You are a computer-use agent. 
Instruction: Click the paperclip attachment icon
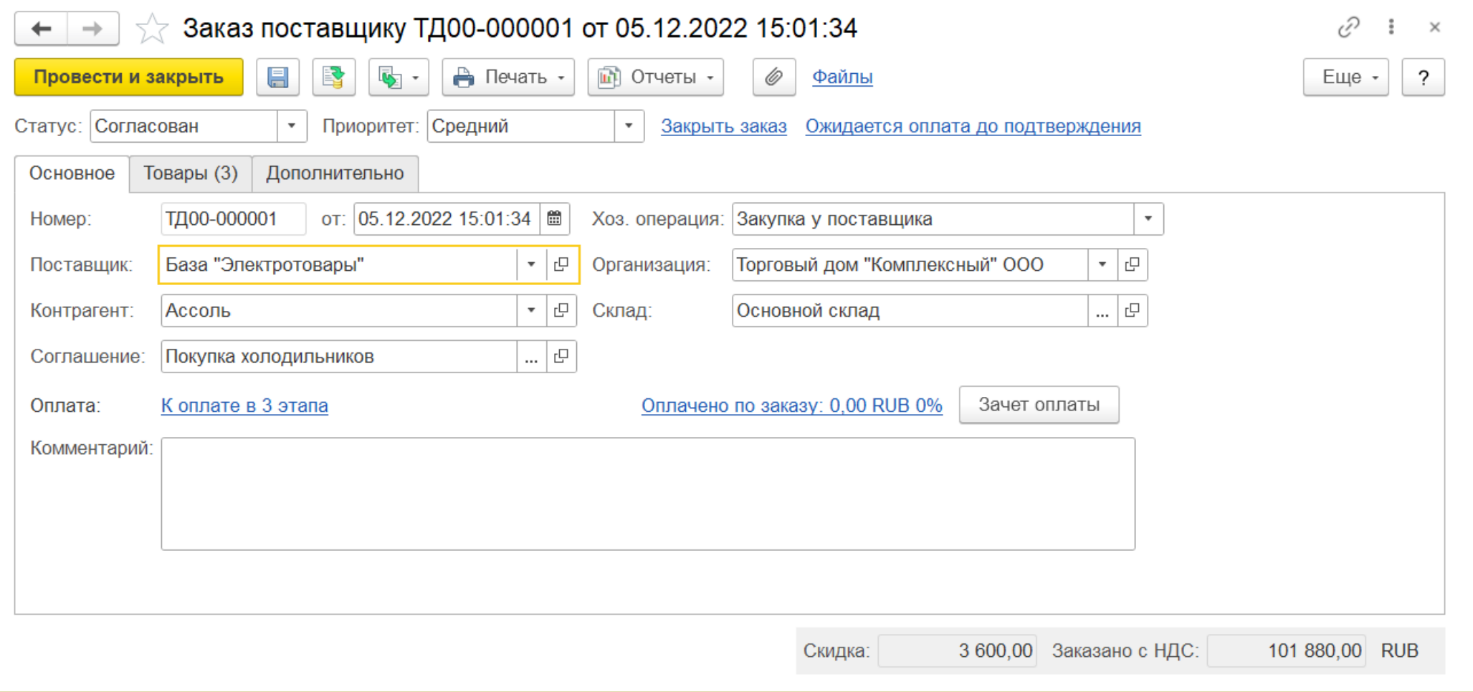[x=773, y=78]
